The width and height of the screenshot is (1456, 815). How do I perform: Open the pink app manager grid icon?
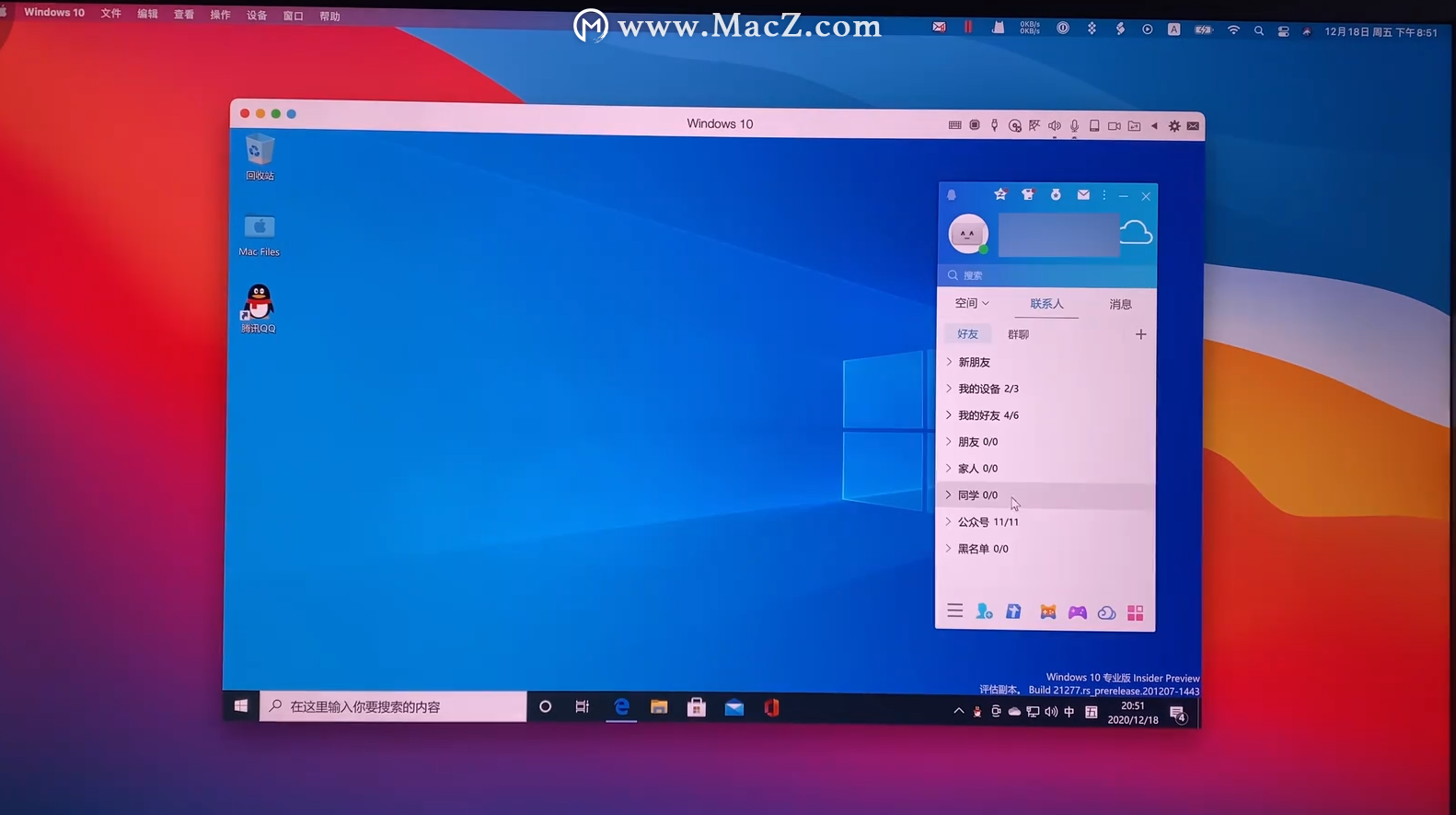click(1136, 613)
